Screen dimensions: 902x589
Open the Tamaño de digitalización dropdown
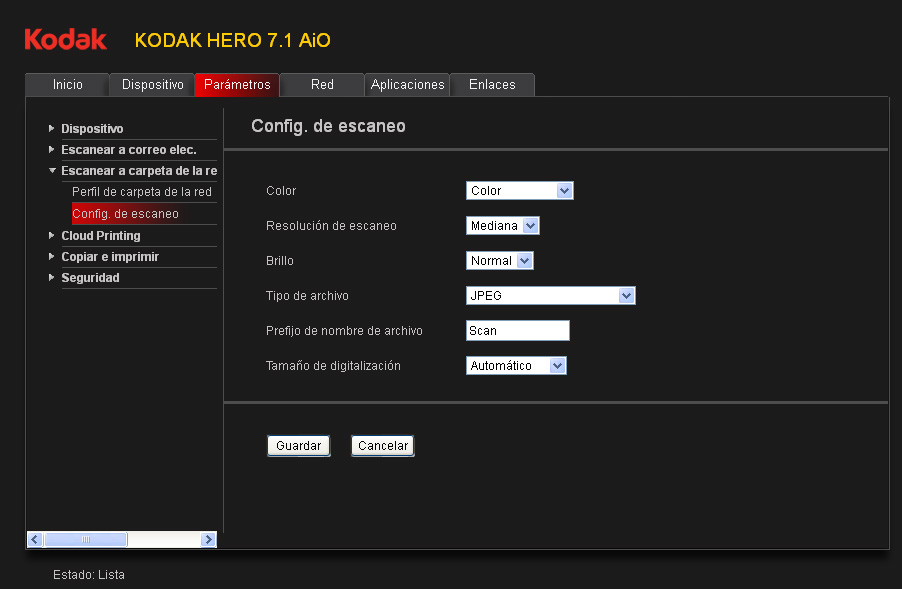click(516, 365)
